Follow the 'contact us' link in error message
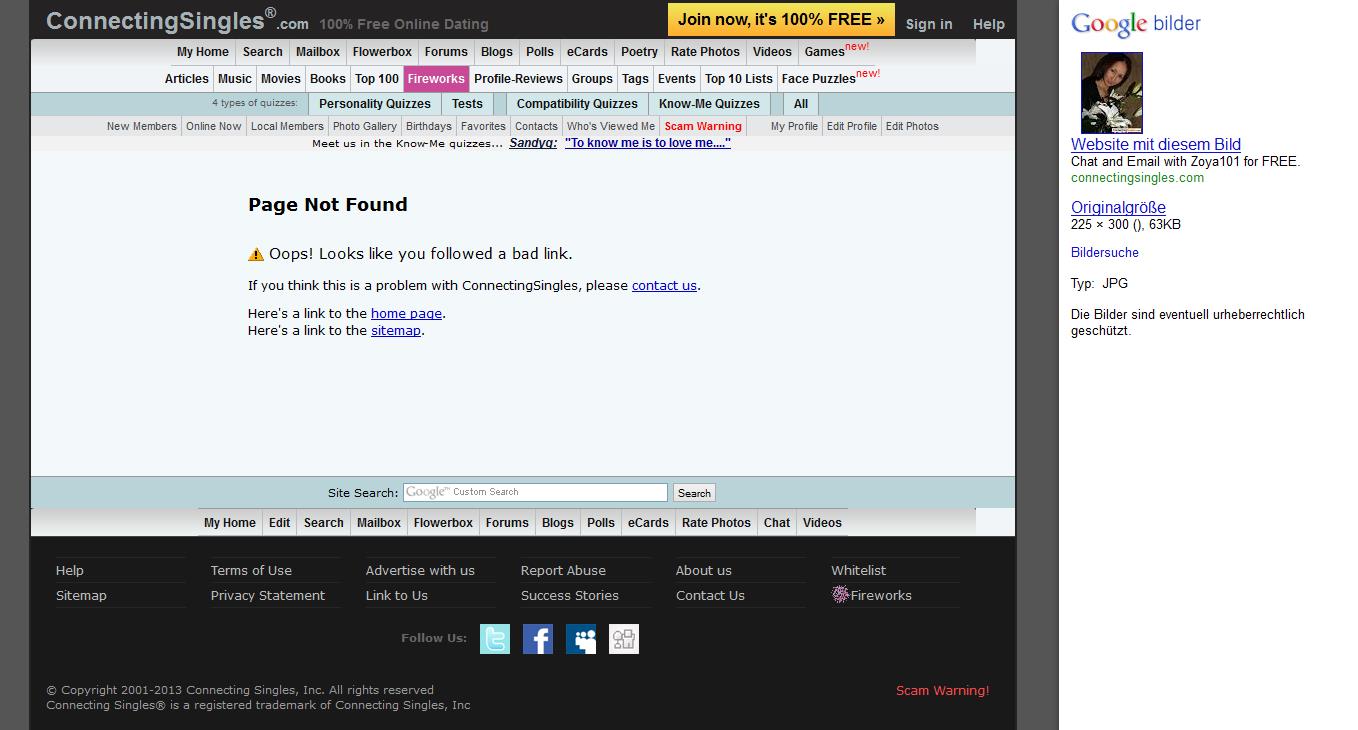The width and height of the screenshot is (1358, 730). coord(664,286)
